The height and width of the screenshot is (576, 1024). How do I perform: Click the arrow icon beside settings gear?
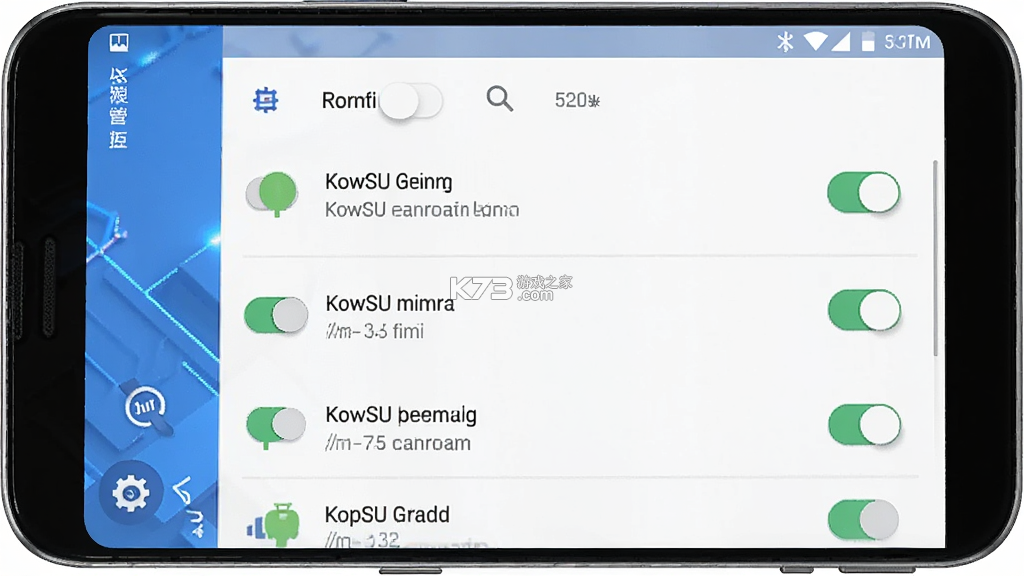[183, 490]
